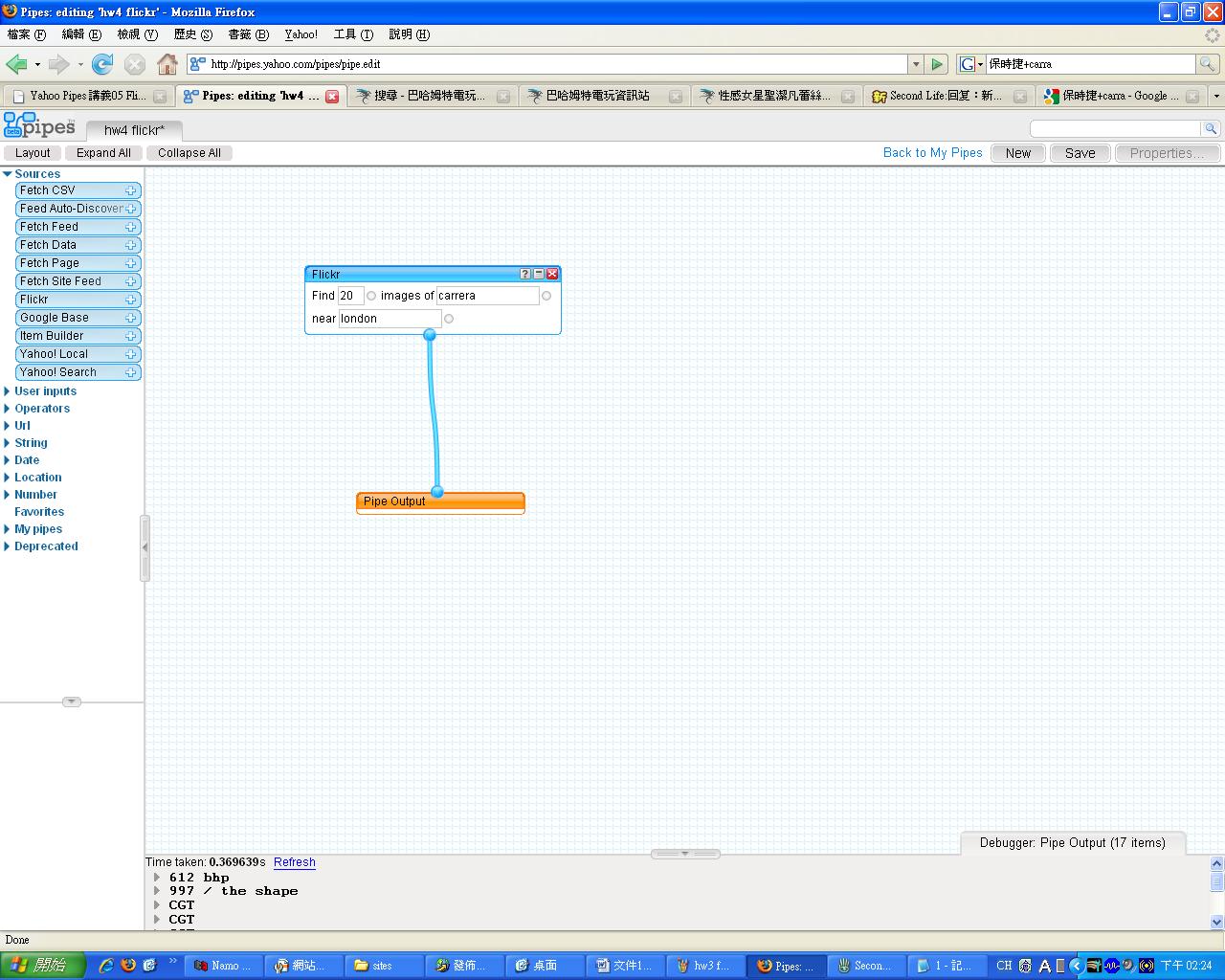Add the Feed Auto-Discovery module via its plus icon

pyautogui.click(x=131, y=209)
